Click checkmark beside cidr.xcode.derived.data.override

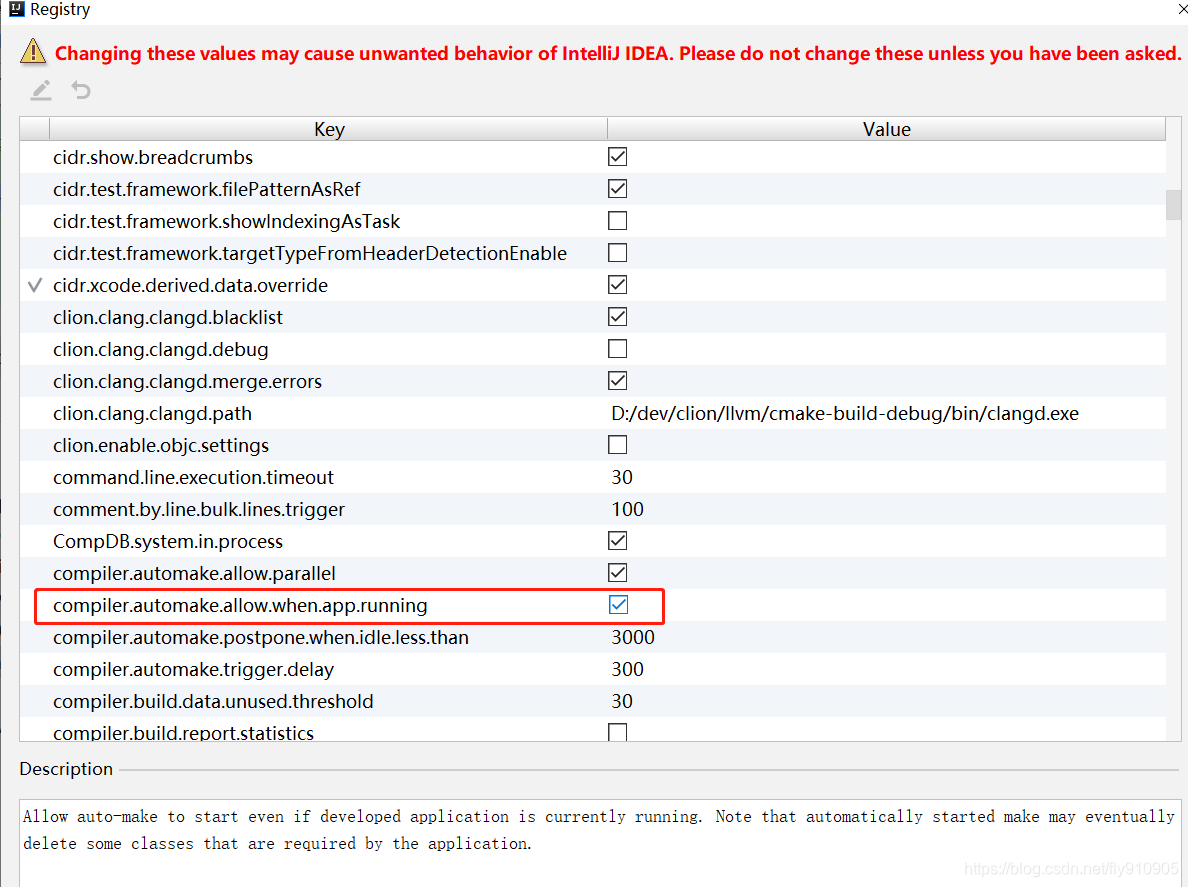click(x=33, y=285)
